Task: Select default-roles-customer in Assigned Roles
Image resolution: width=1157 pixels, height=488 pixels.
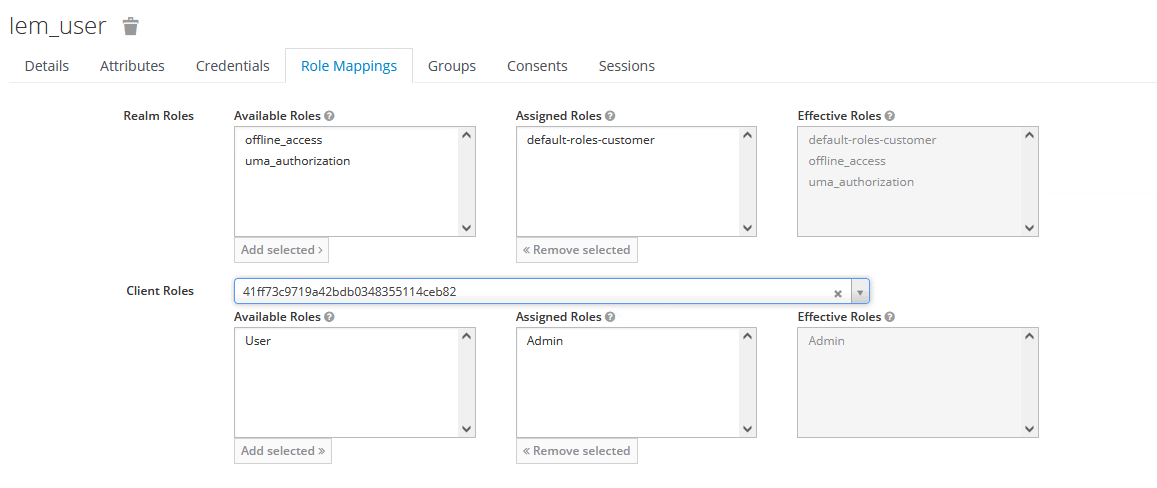Action: 590,140
